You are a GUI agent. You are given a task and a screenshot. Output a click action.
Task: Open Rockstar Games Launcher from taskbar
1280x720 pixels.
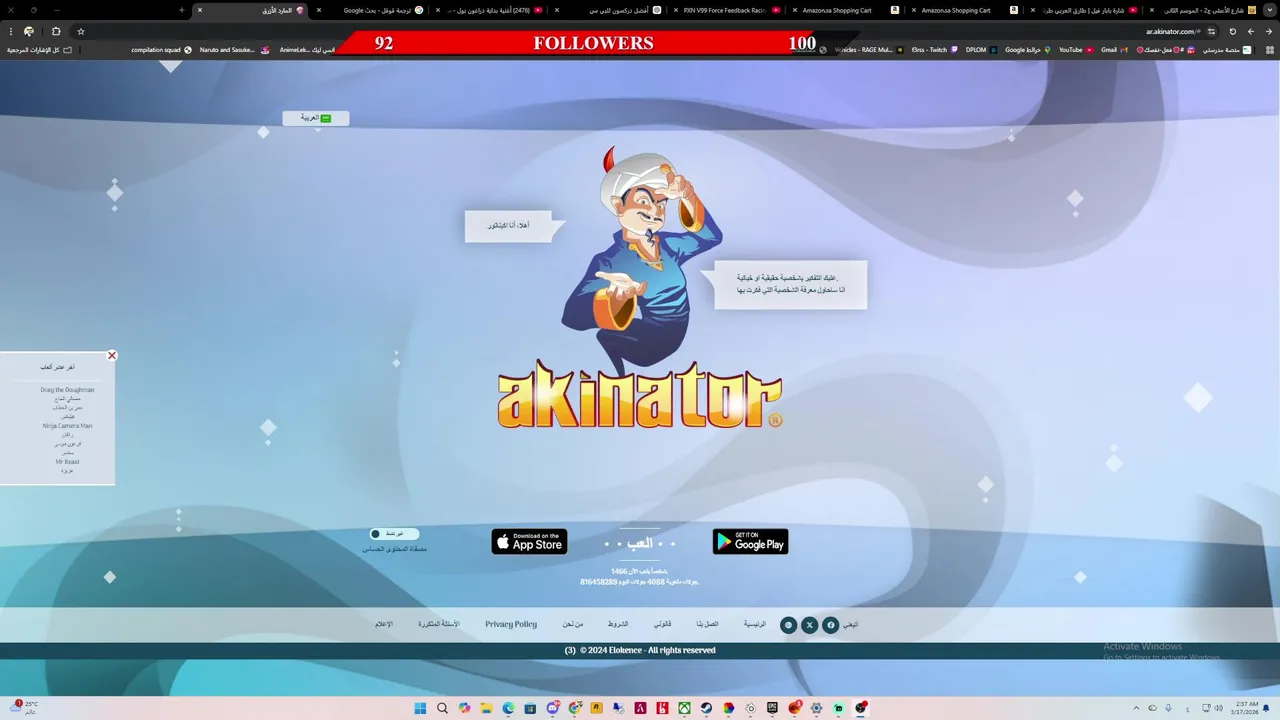(596, 708)
